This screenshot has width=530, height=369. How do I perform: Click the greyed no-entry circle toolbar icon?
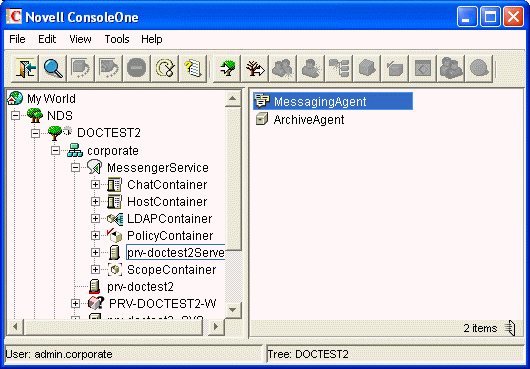pyautogui.click(x=137, y=69)
